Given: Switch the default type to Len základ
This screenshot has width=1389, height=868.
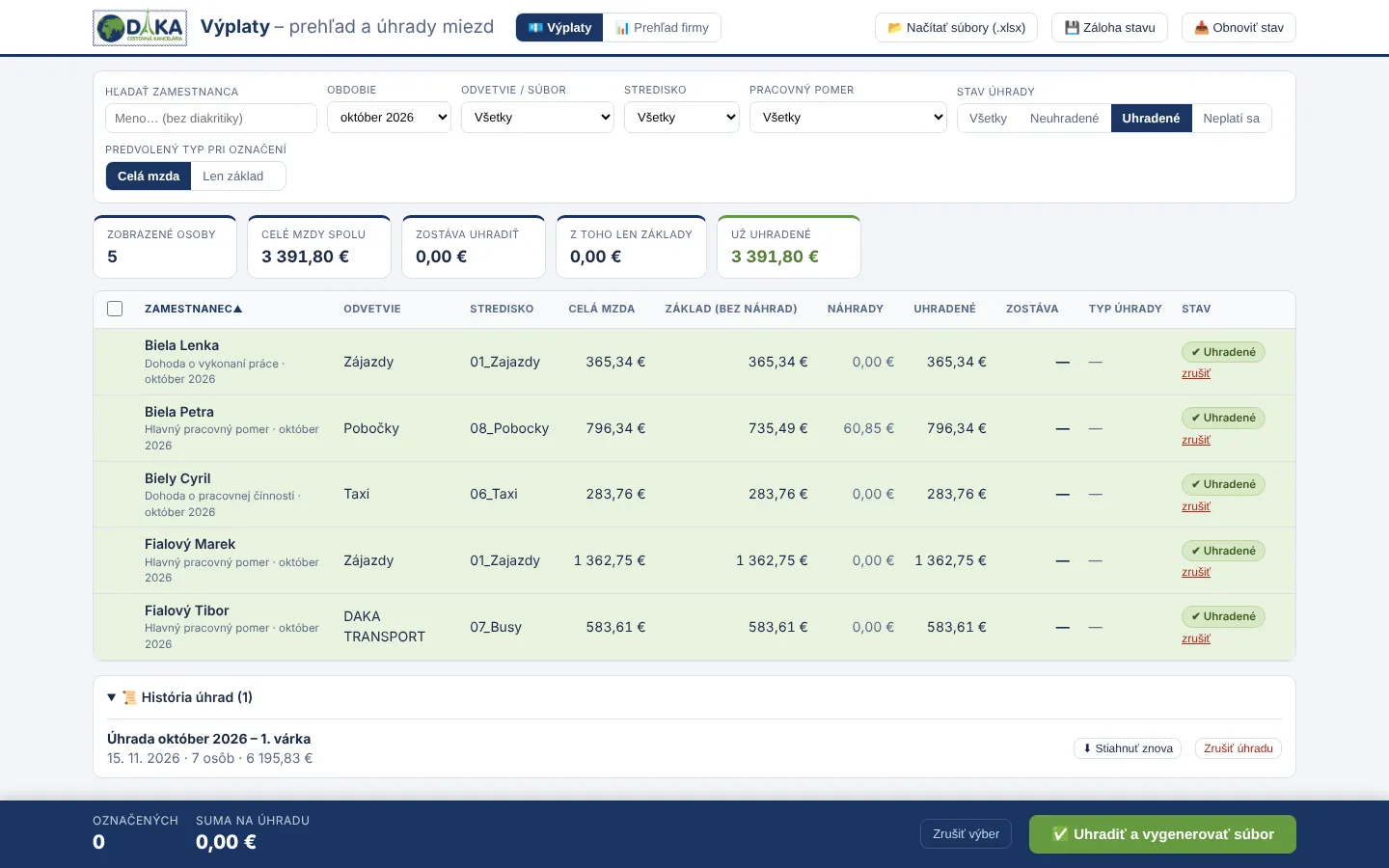Looking at the screenshot, I should (232, 176).
